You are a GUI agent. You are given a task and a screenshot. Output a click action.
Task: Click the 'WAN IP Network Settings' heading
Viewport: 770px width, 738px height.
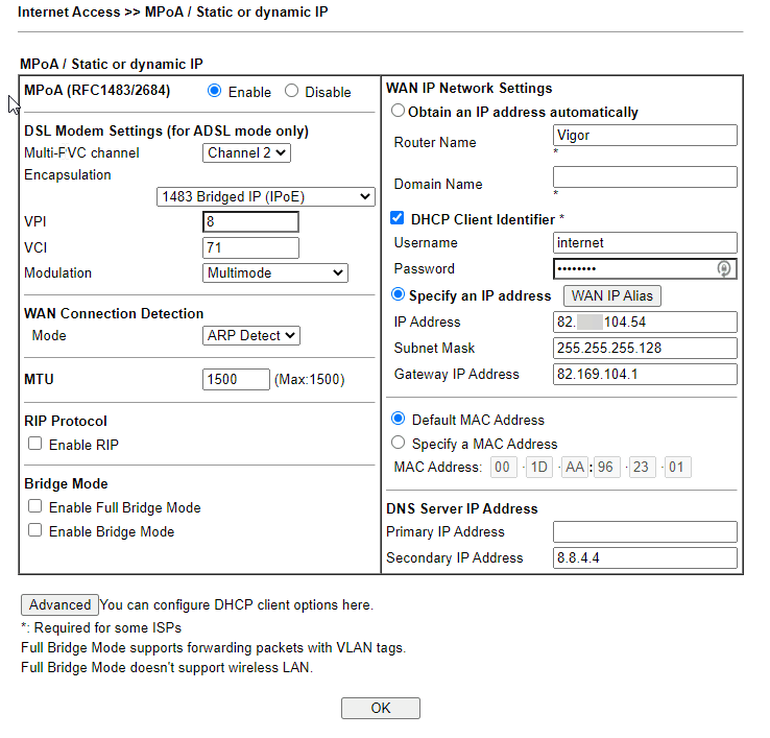469,88
